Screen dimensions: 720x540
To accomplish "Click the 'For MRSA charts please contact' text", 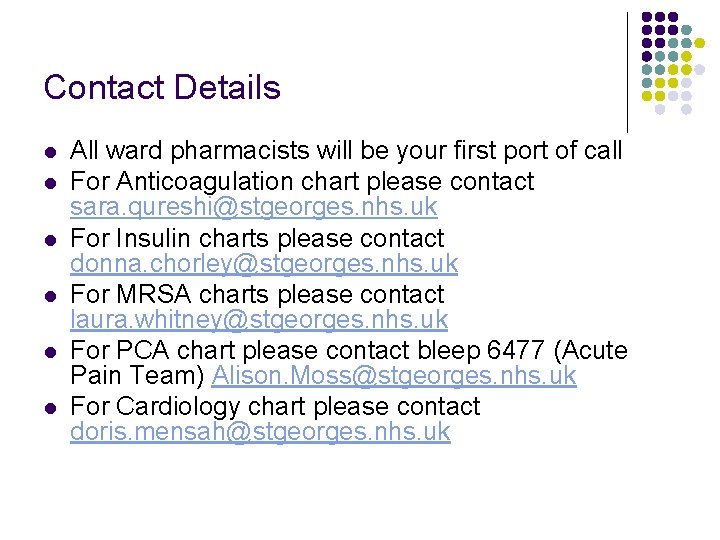I will click(257, 294).
